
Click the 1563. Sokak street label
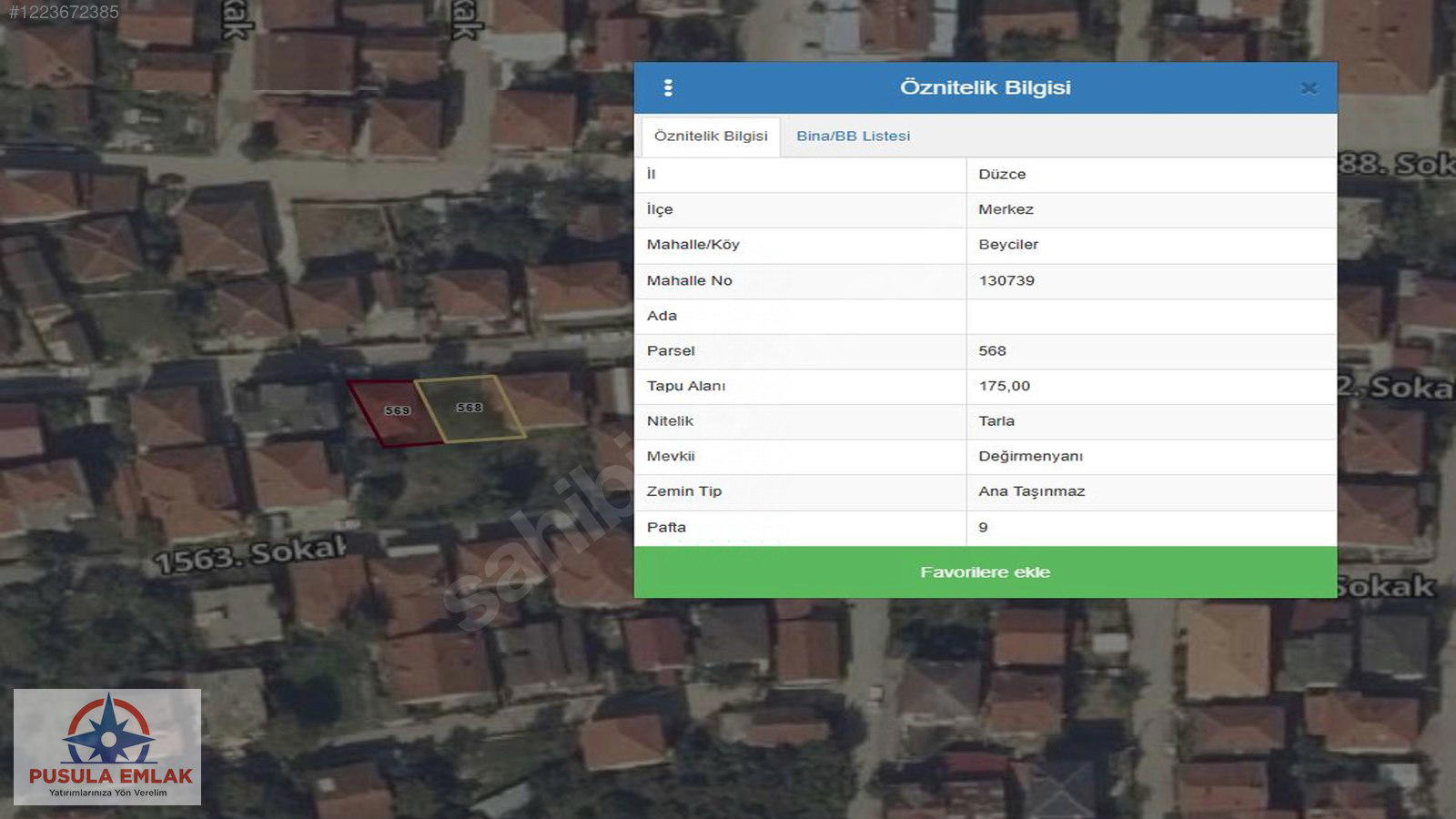(x=250, y=554)
